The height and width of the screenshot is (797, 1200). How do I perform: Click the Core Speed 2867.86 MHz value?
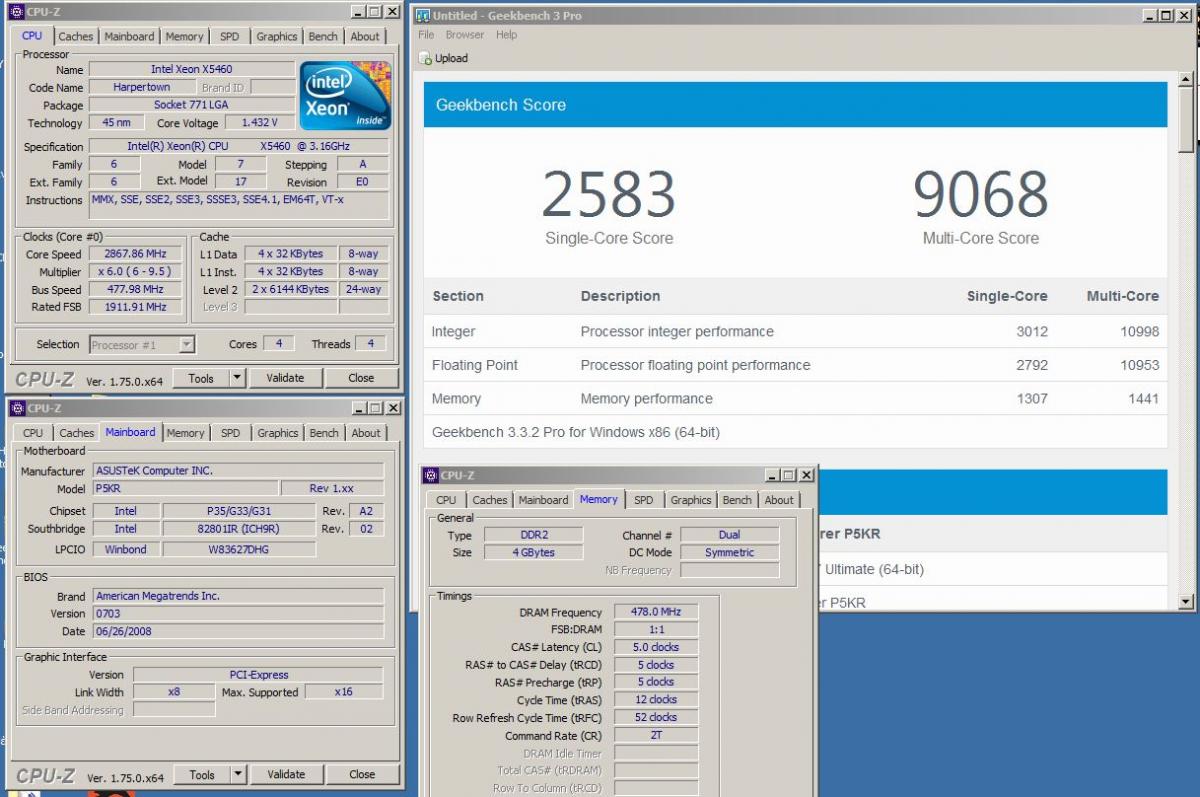(135, 254)
